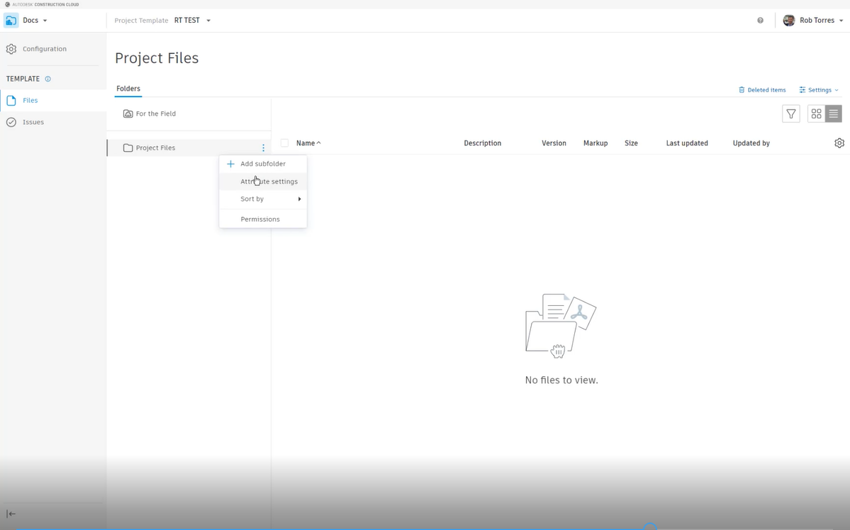Sort by the Name column

[x=308, y=143]
